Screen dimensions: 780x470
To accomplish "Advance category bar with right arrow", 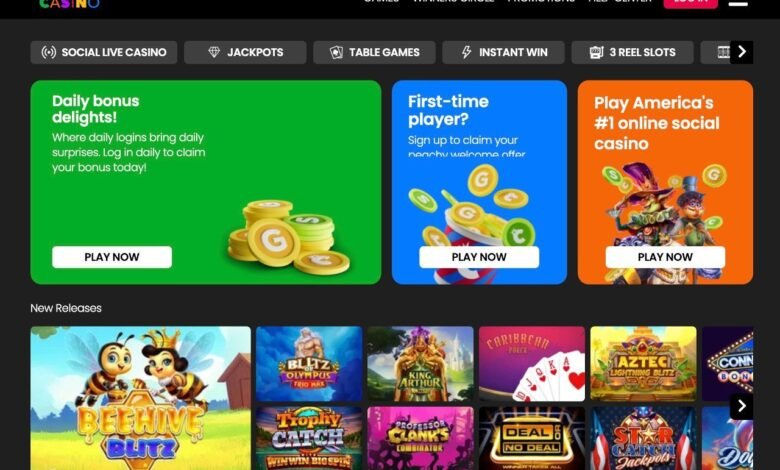I will (x=742, y=52).
